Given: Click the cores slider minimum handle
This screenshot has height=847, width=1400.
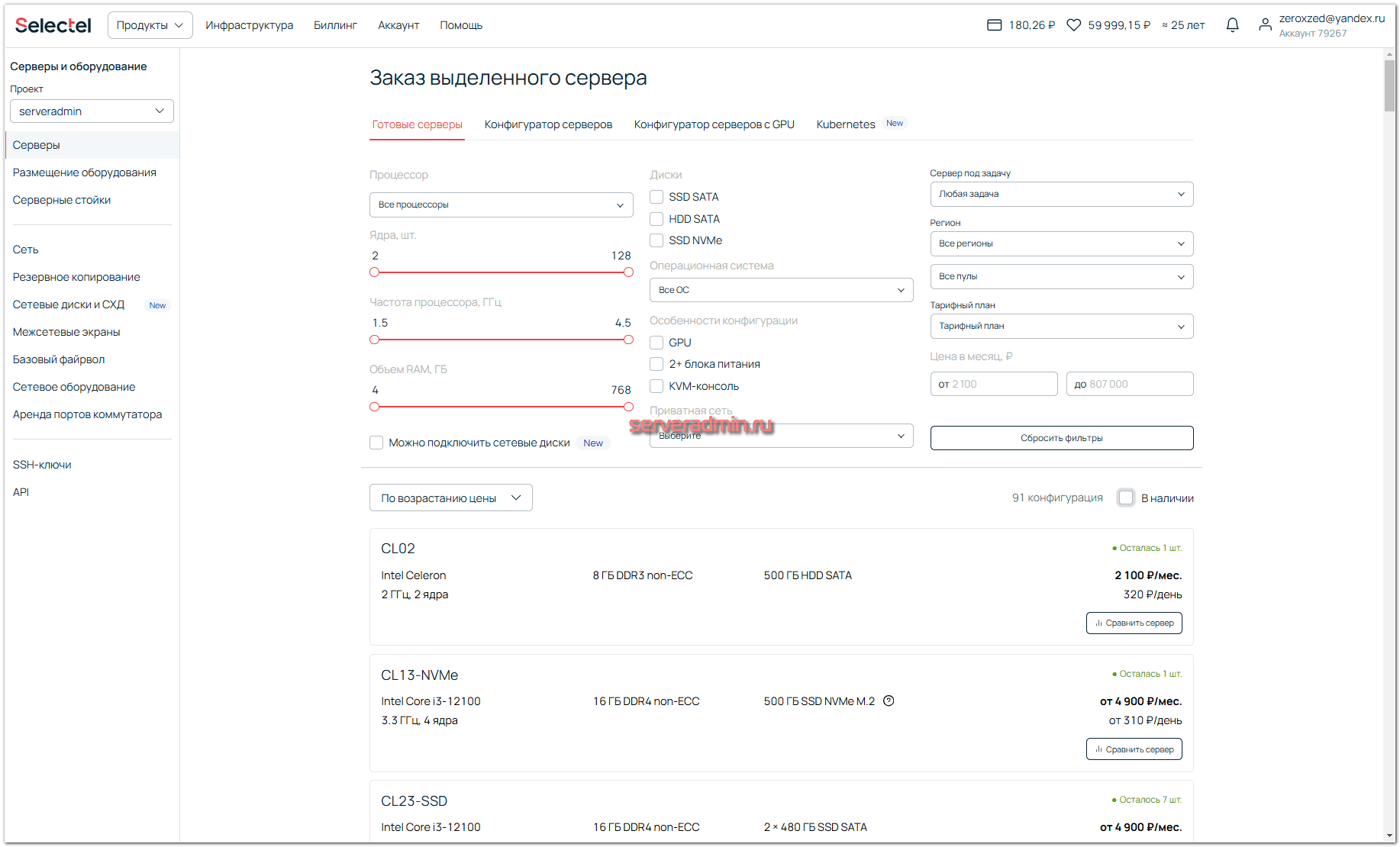Looking at the screenshot, I should tap(374, 272).
